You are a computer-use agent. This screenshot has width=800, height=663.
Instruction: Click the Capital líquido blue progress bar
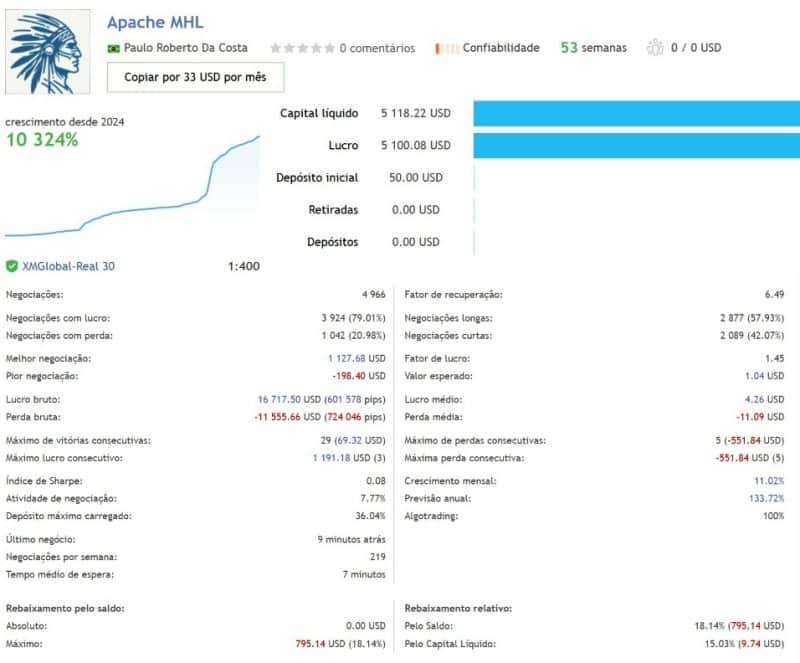point(637,113)
